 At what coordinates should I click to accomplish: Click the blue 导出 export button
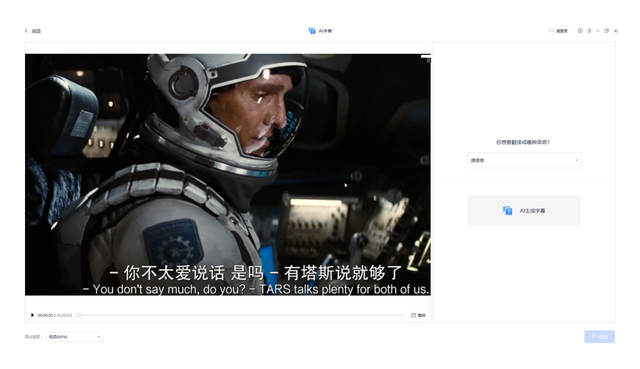click(599, 337)
